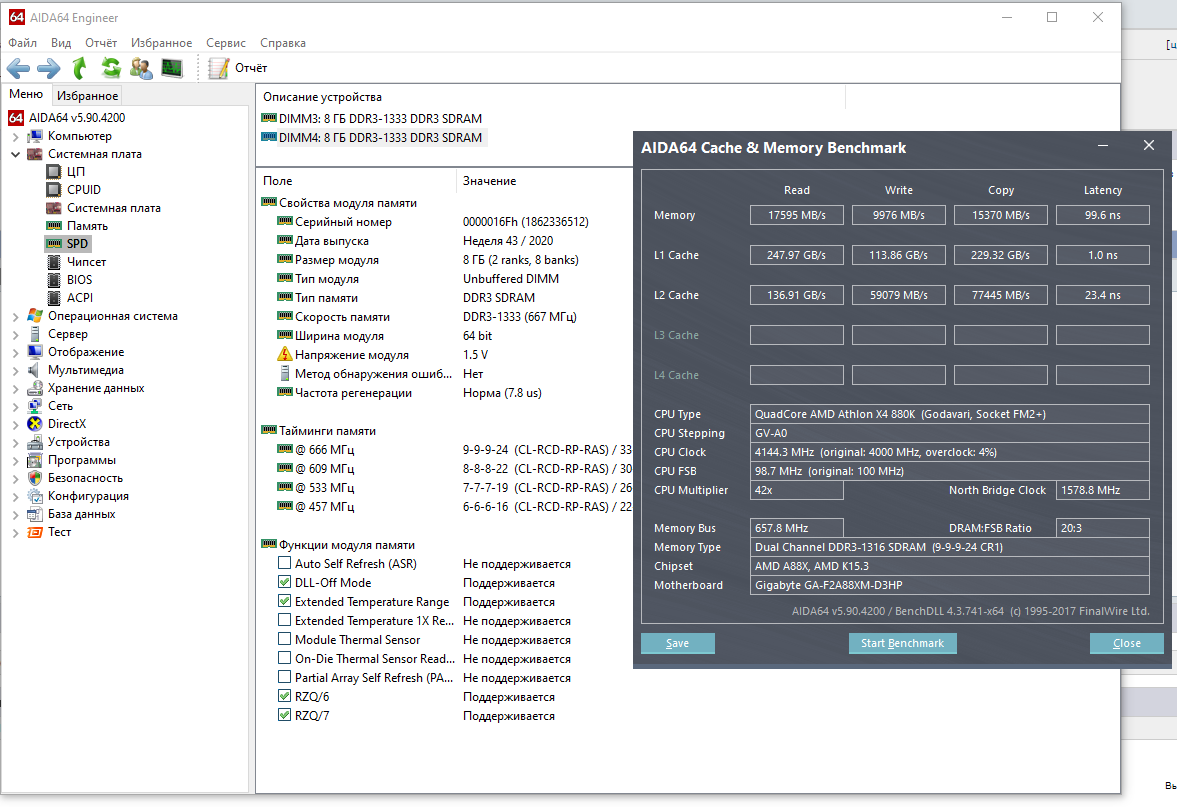
Task: Click the Сервер tower icon
Action: (35, 334)
